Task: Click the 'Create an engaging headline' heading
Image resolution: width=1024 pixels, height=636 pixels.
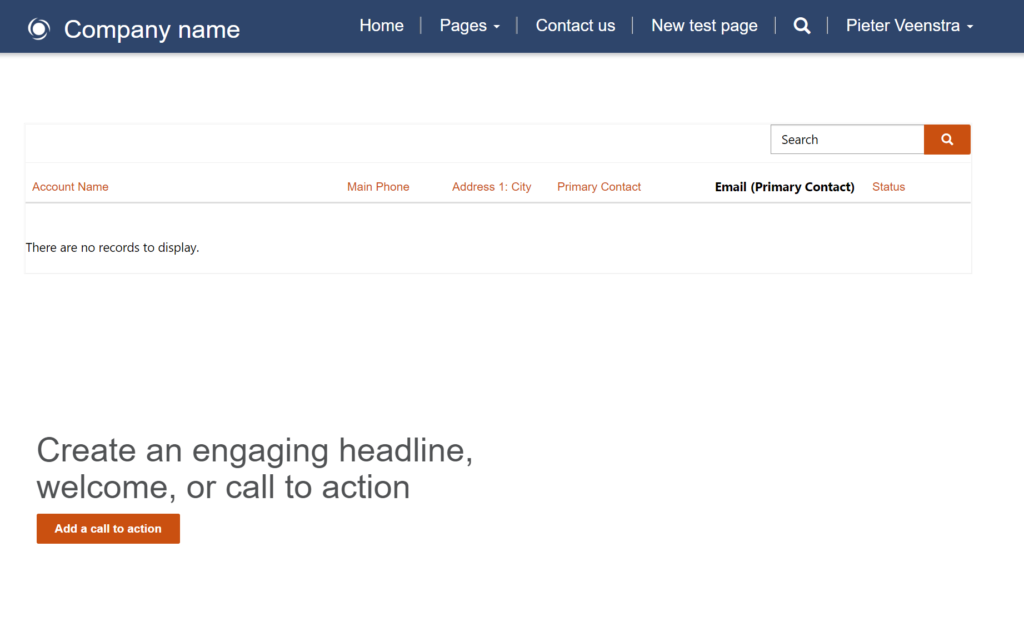Action: pyautogui.click(x=255, y=468)
